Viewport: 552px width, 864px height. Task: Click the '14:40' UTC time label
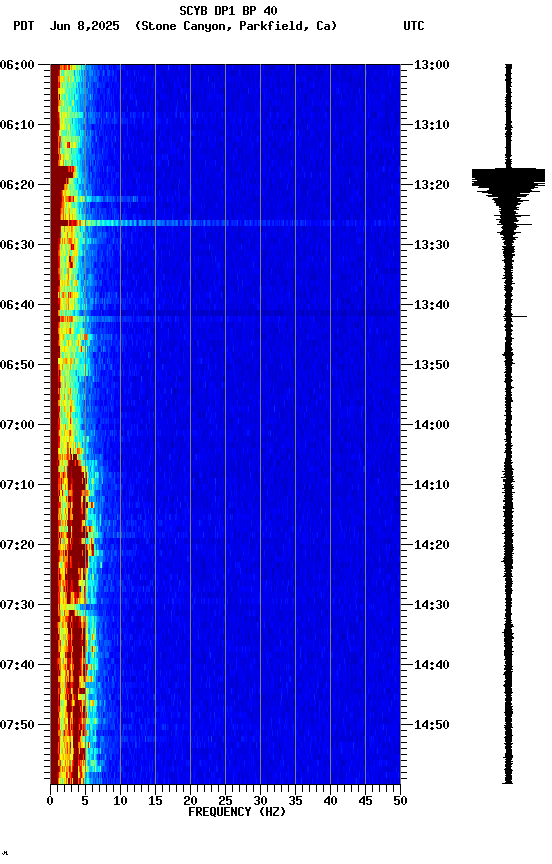click(432, 665)
